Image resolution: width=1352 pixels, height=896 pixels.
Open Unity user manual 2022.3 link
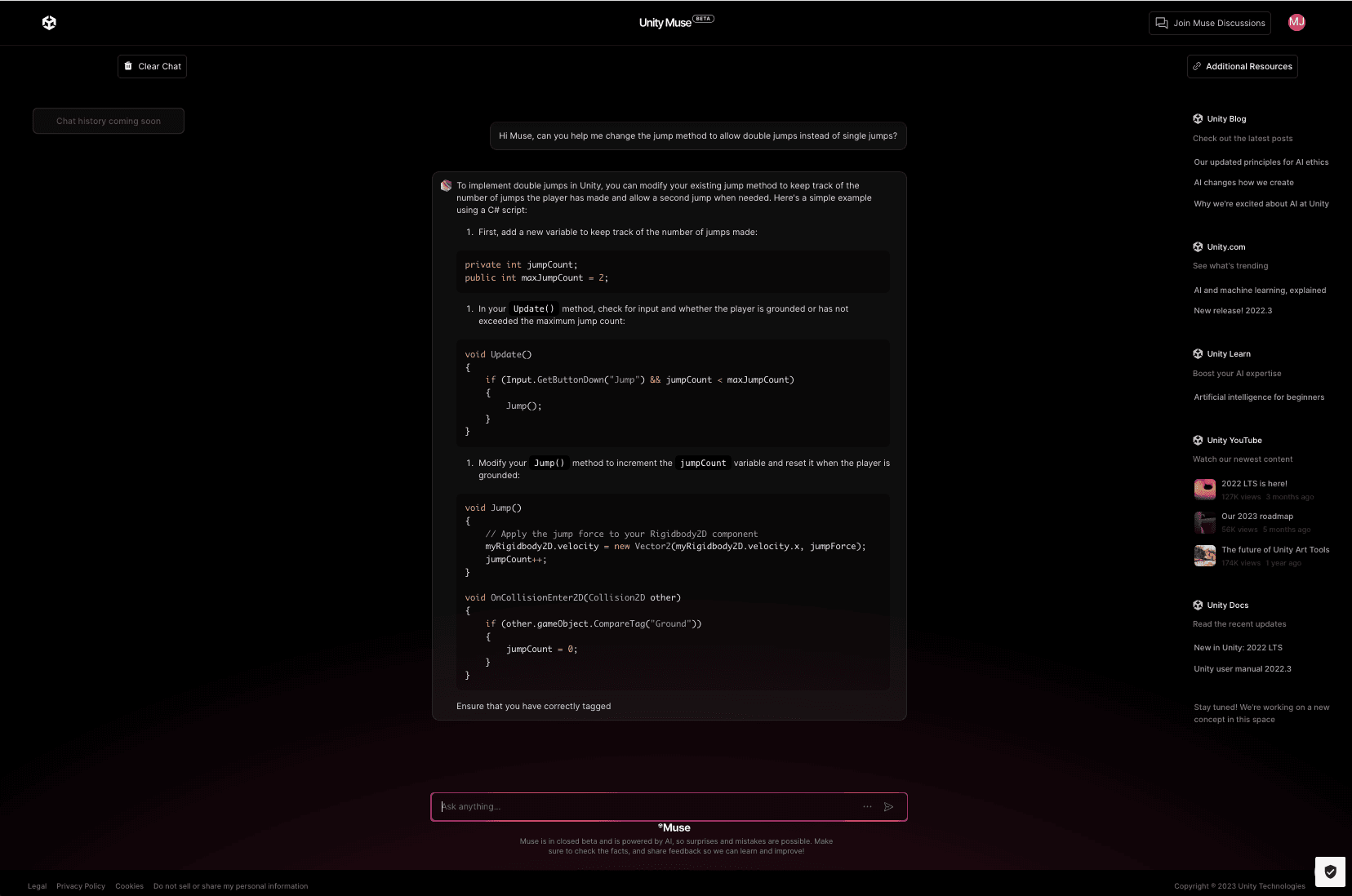[x=1243, y=669]
